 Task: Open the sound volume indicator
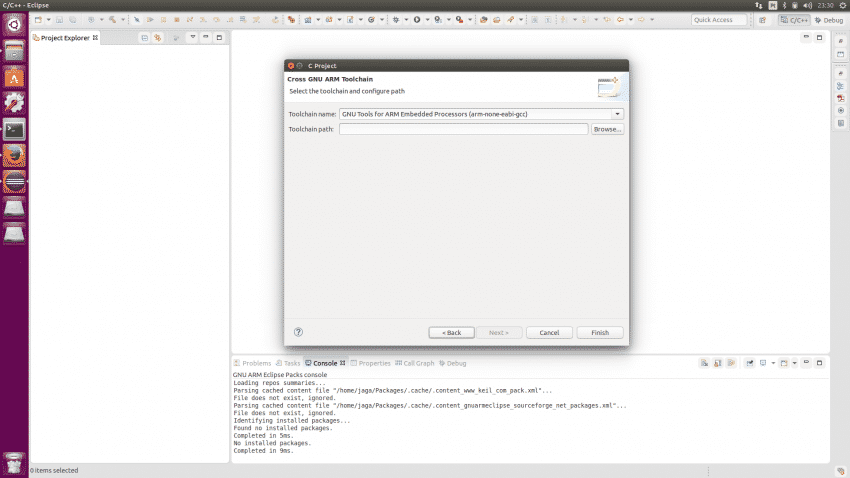[x=807, y=5]
